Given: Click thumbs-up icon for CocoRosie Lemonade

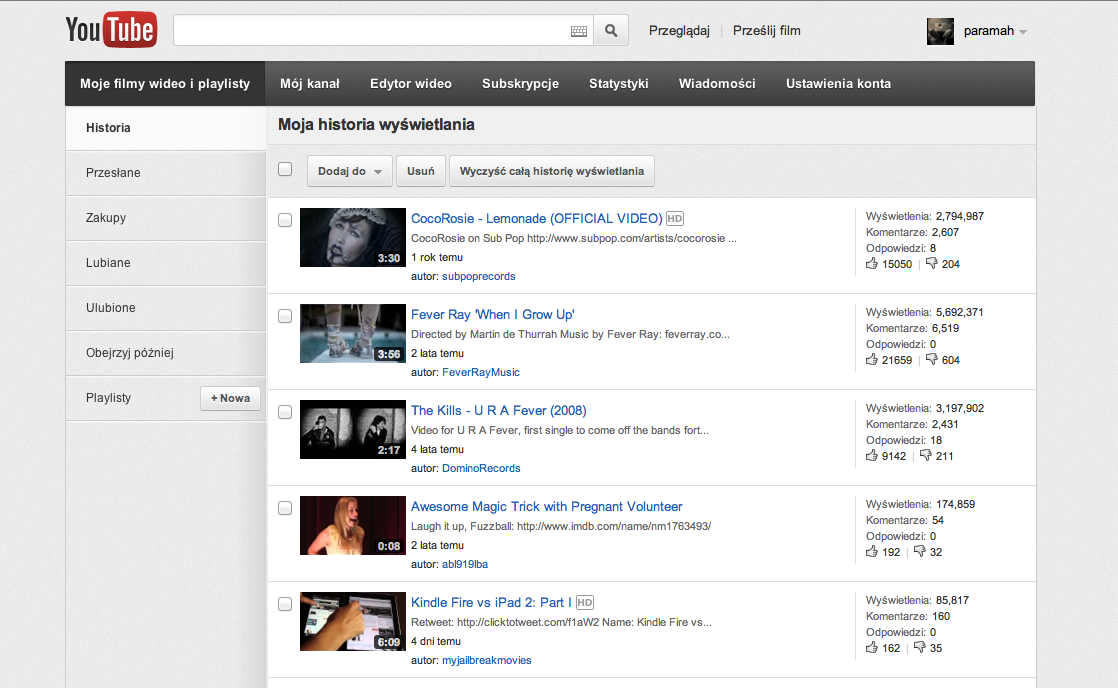Looking at the screenshot, I should point(872,264).
